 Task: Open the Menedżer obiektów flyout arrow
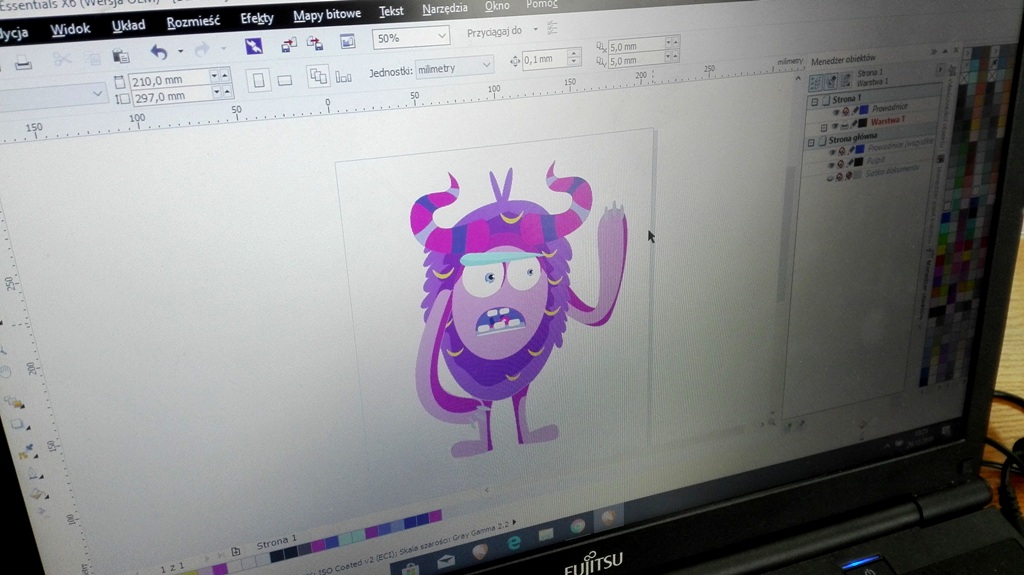(940, 70)
